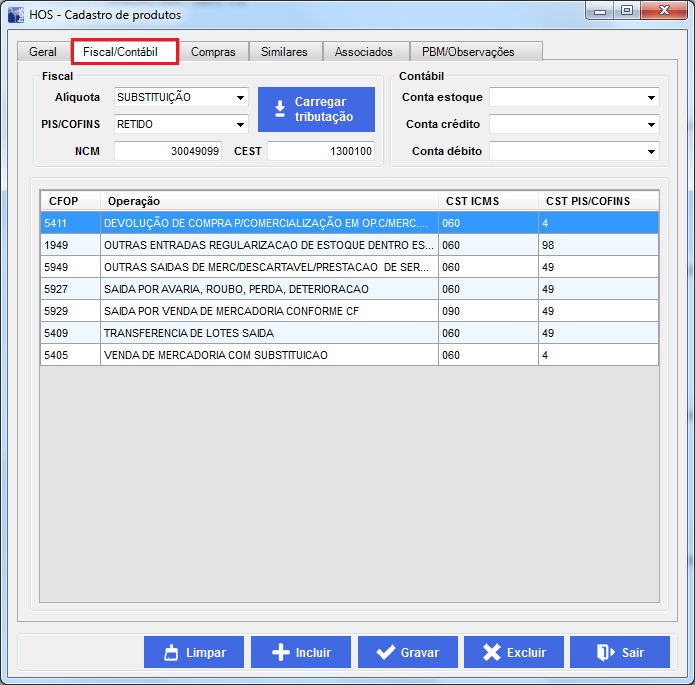Image resolution: width=695 pixels, height=685 pixels.
Task: Open the Conta débito dropdown
Action: 651,152
